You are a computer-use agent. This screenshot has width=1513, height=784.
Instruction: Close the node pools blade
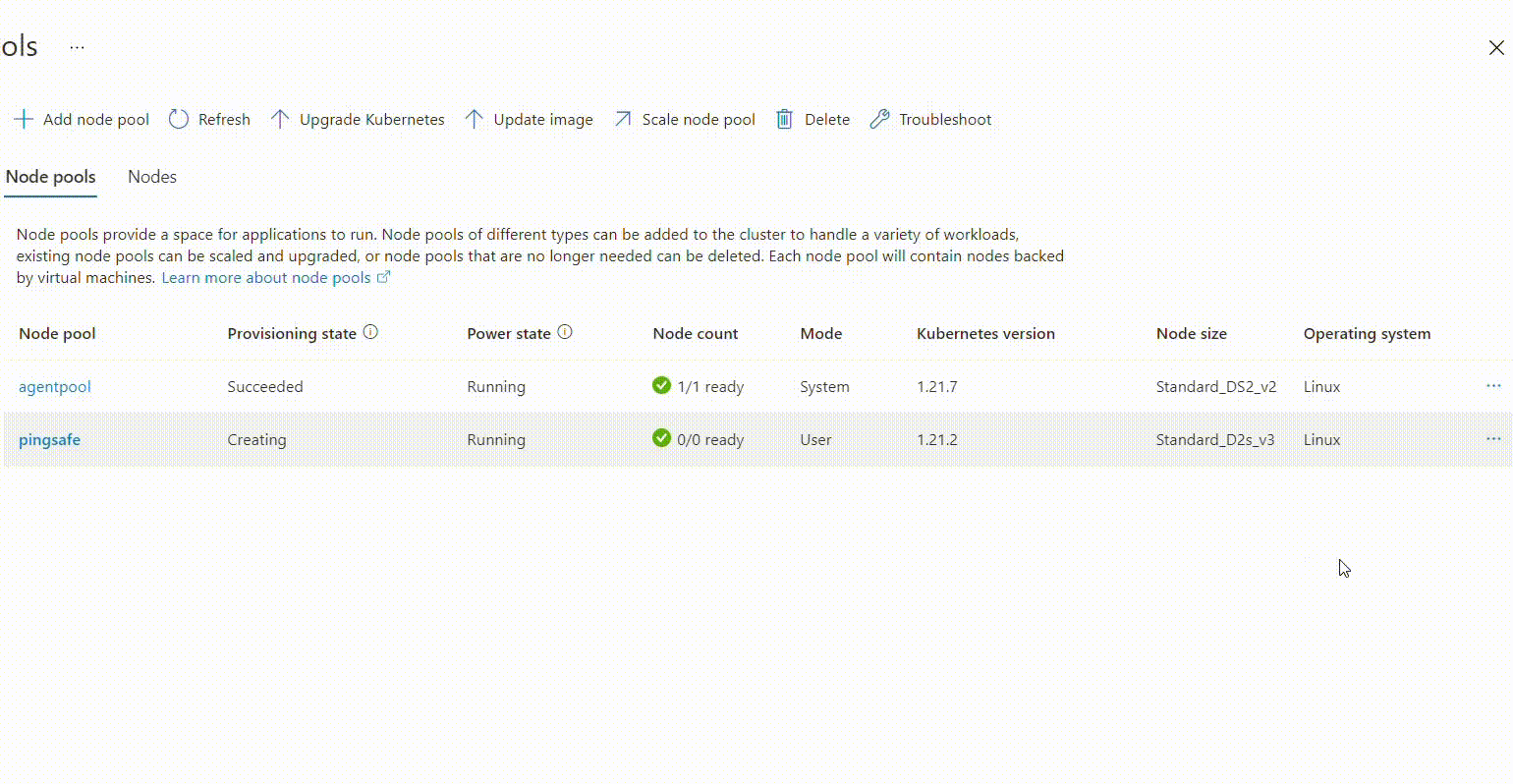coord(1495,47)
